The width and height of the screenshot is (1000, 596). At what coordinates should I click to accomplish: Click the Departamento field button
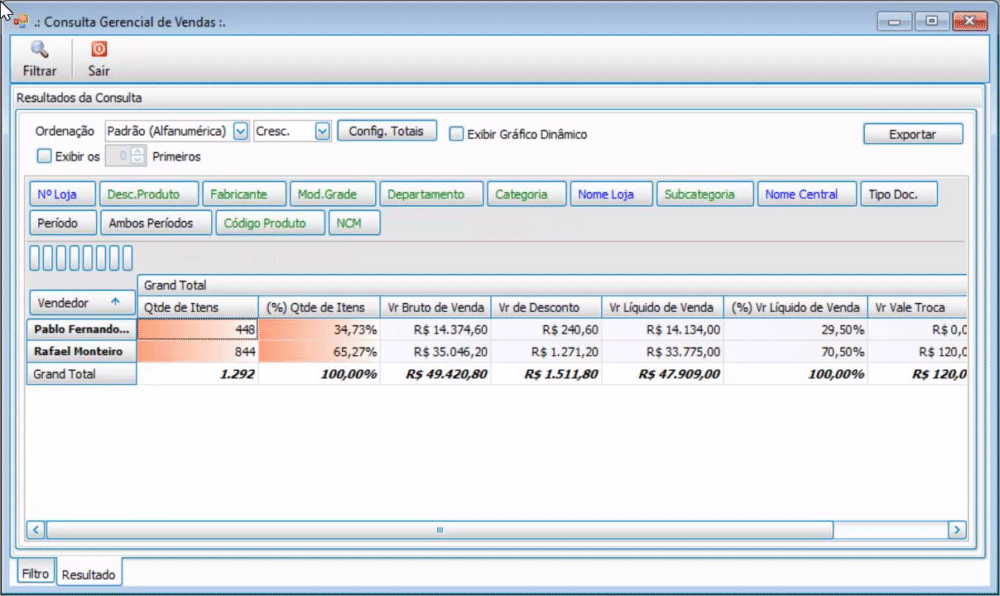pos(431,194)
